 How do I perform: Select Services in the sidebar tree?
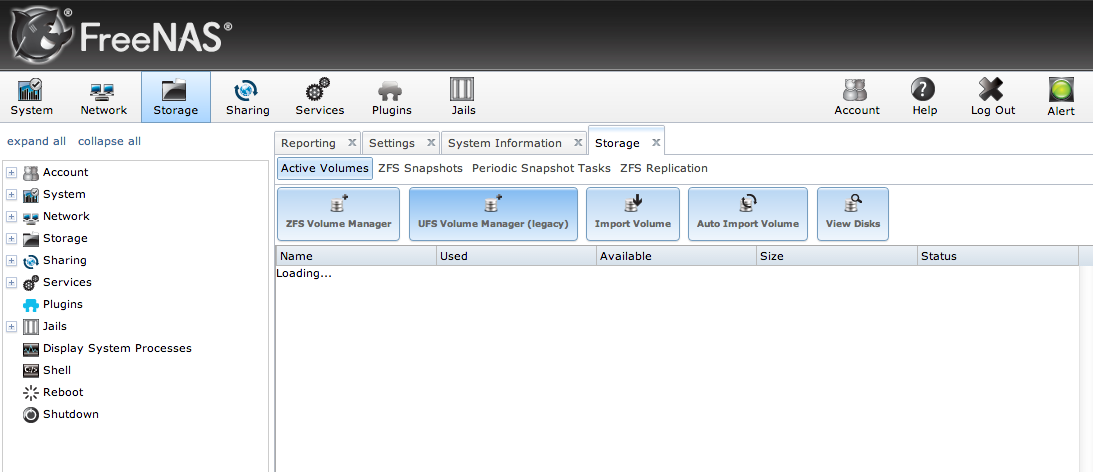67,282
